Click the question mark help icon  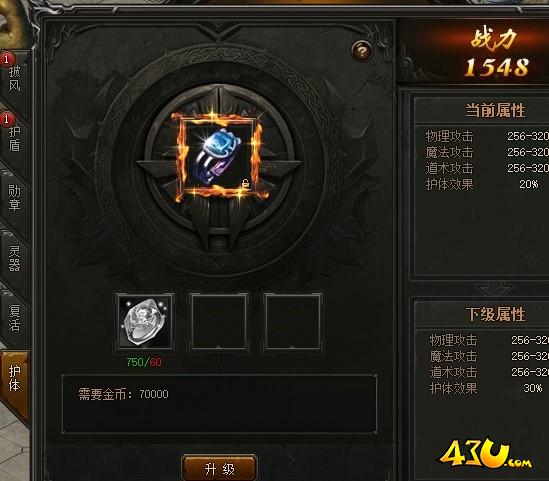(362, 52)
